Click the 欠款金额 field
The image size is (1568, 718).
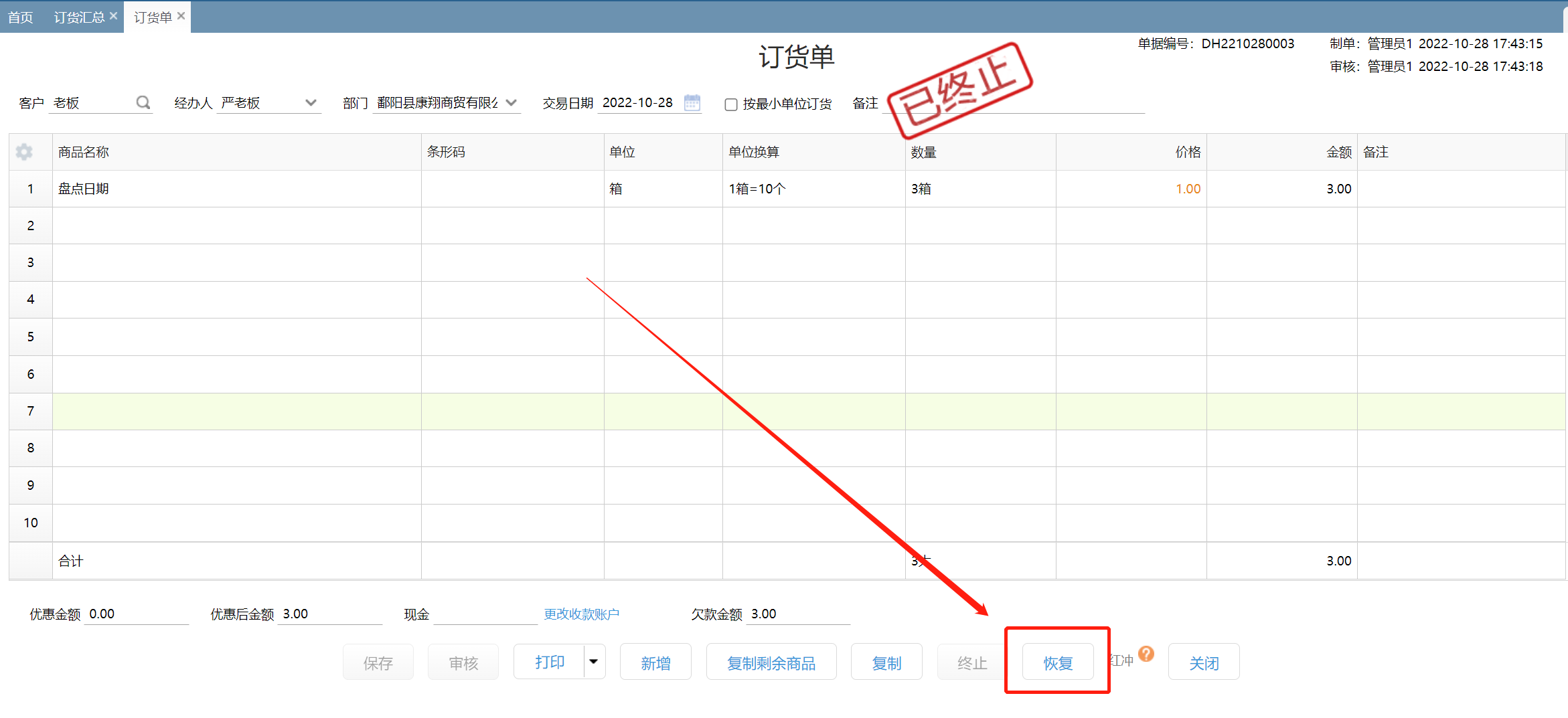[798, 614]
